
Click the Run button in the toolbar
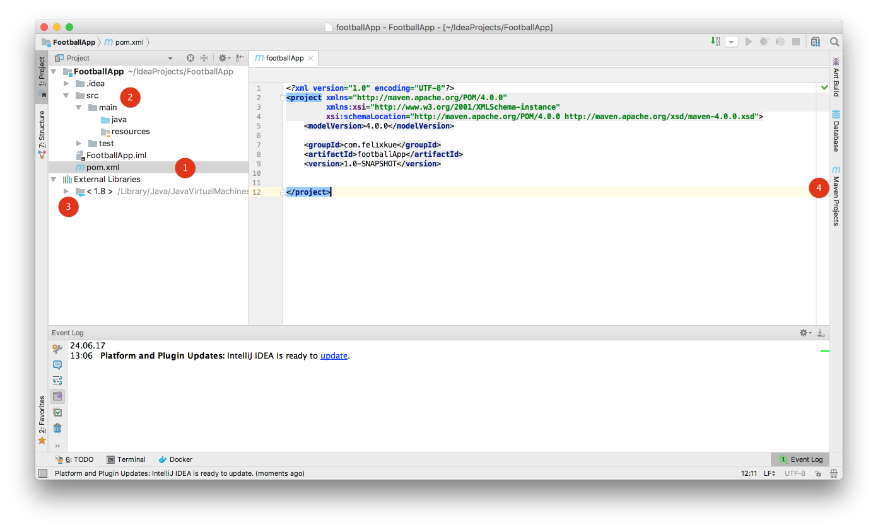click(748, 42)
